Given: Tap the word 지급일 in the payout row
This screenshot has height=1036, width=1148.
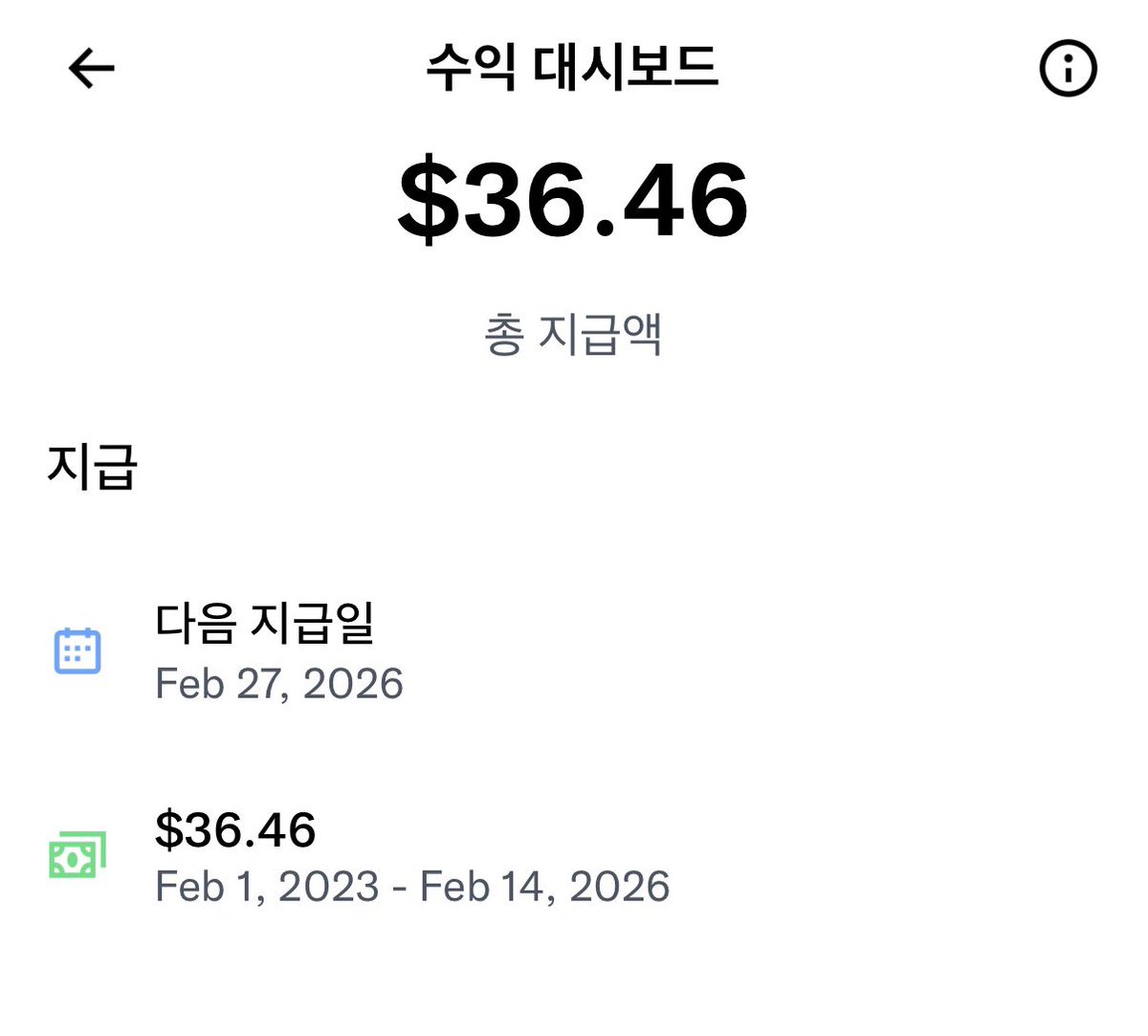Looking at the screenshot, I should tap(312, 623).
